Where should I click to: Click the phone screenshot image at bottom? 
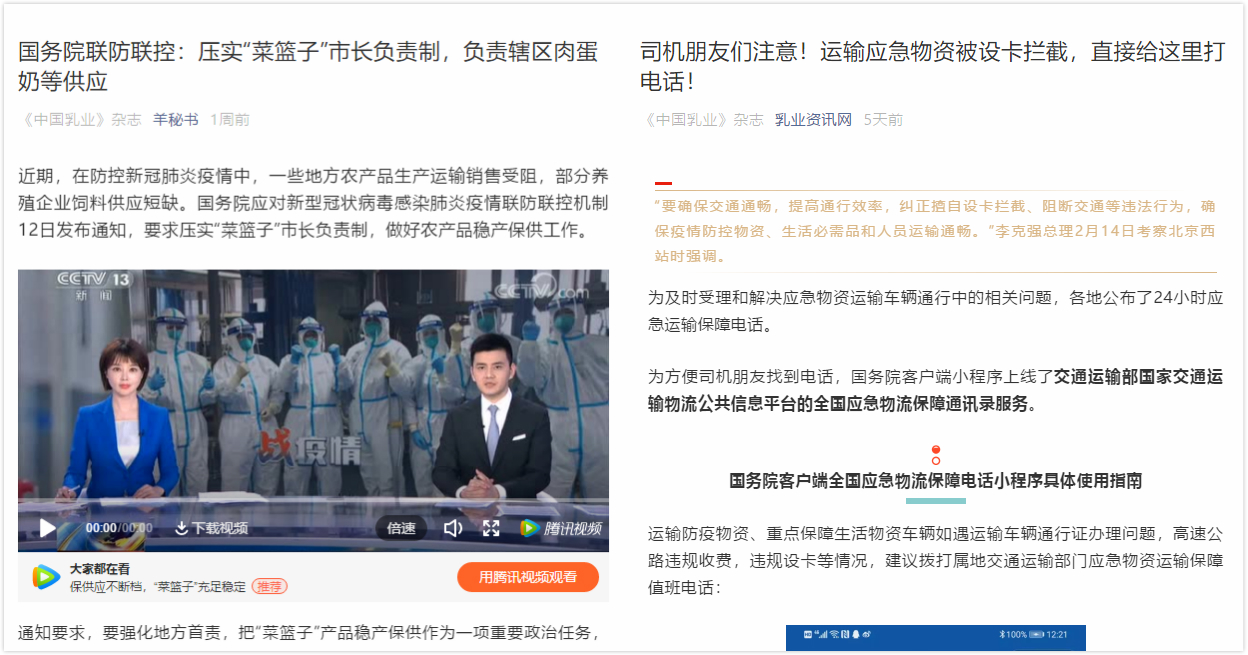click(x=935, y=638)
